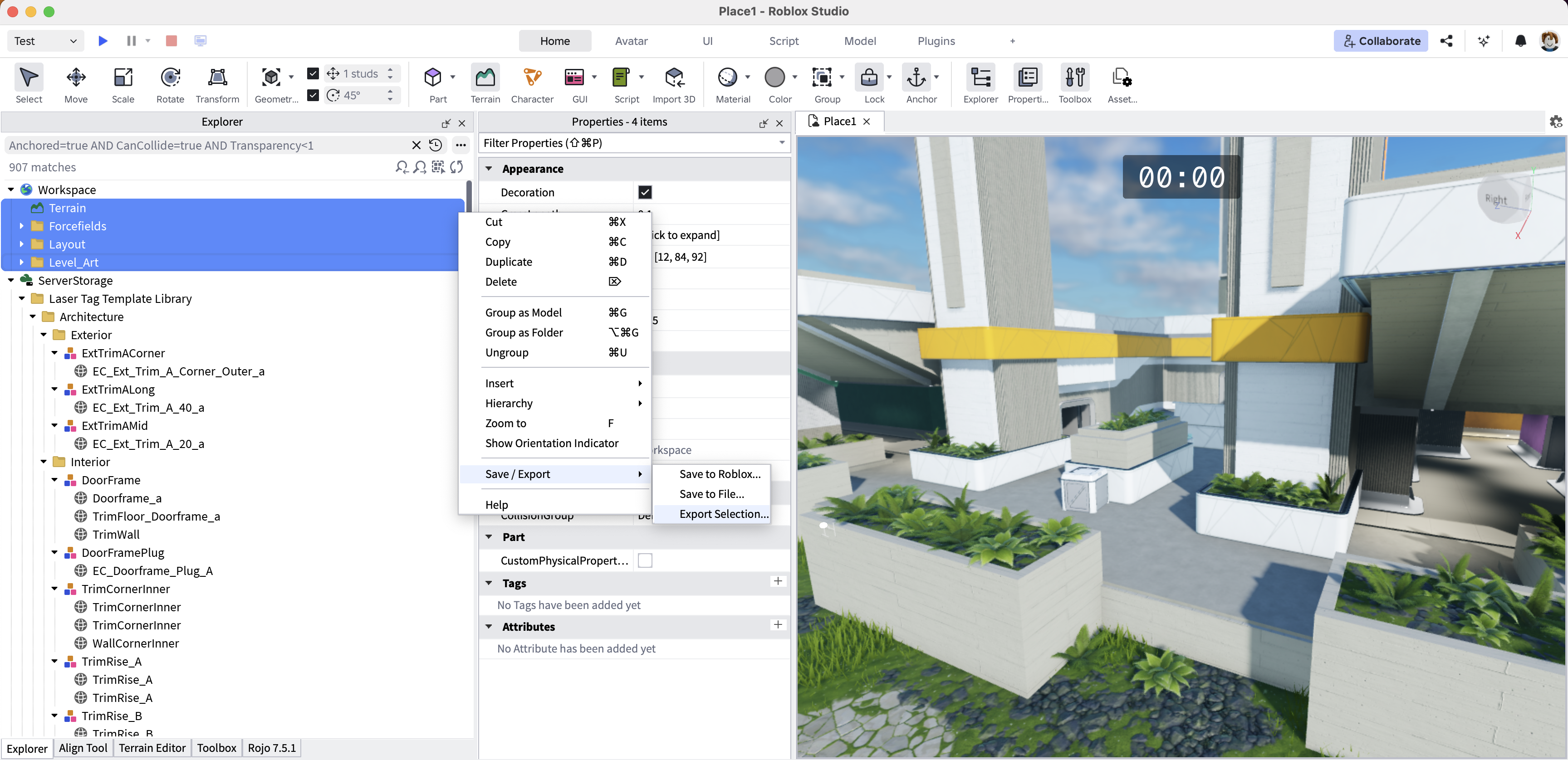Open the Geometry tool dropdown arrow
Image resolution: width=1568 pixels, height=760 pixels.
[291, 77]
